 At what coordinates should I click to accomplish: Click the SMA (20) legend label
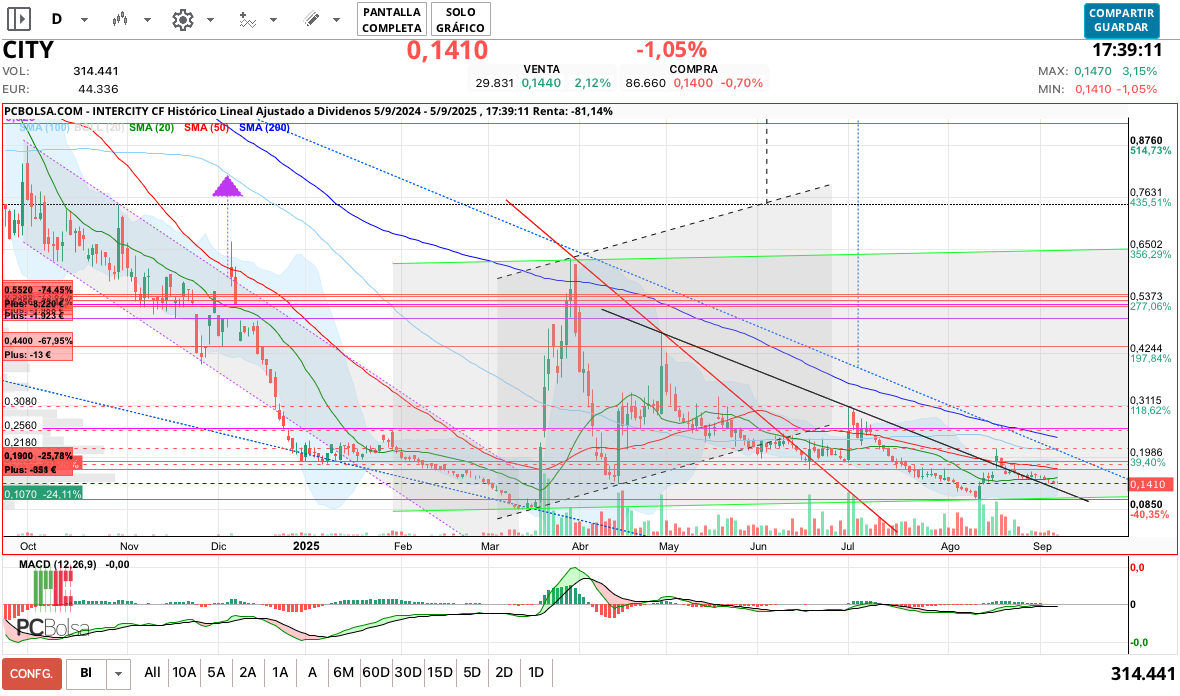(151, 128)
